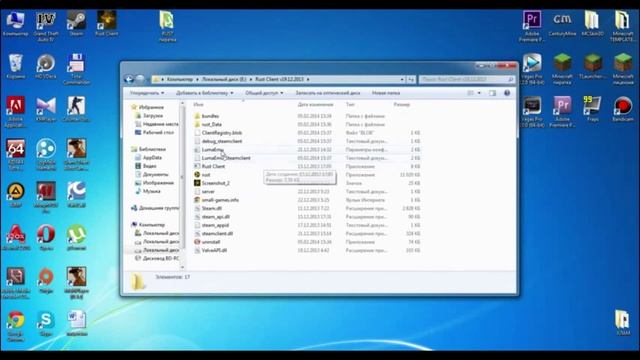This screenshot has width=640, height=360.
Task: Select the debug_steamclient file
Action: pyautogui.click(x=218, y=141)
